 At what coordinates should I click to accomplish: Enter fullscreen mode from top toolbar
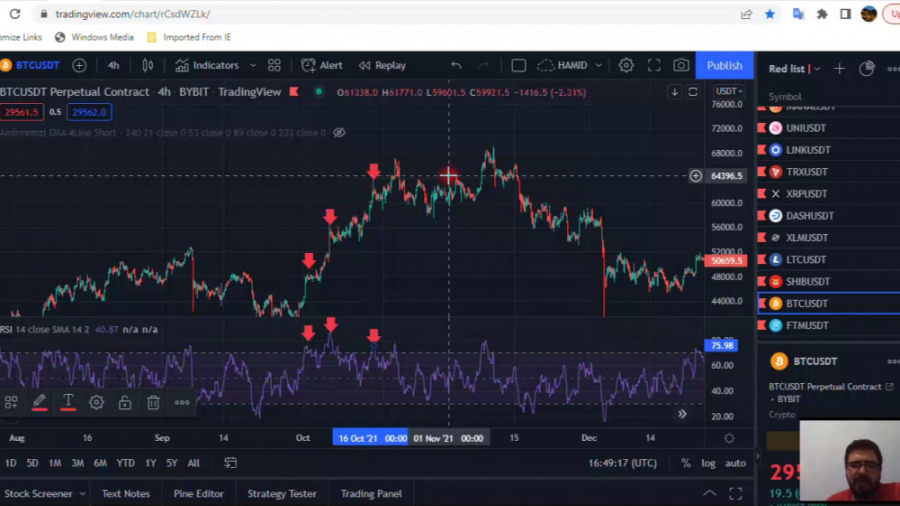[x=654, y=65]
